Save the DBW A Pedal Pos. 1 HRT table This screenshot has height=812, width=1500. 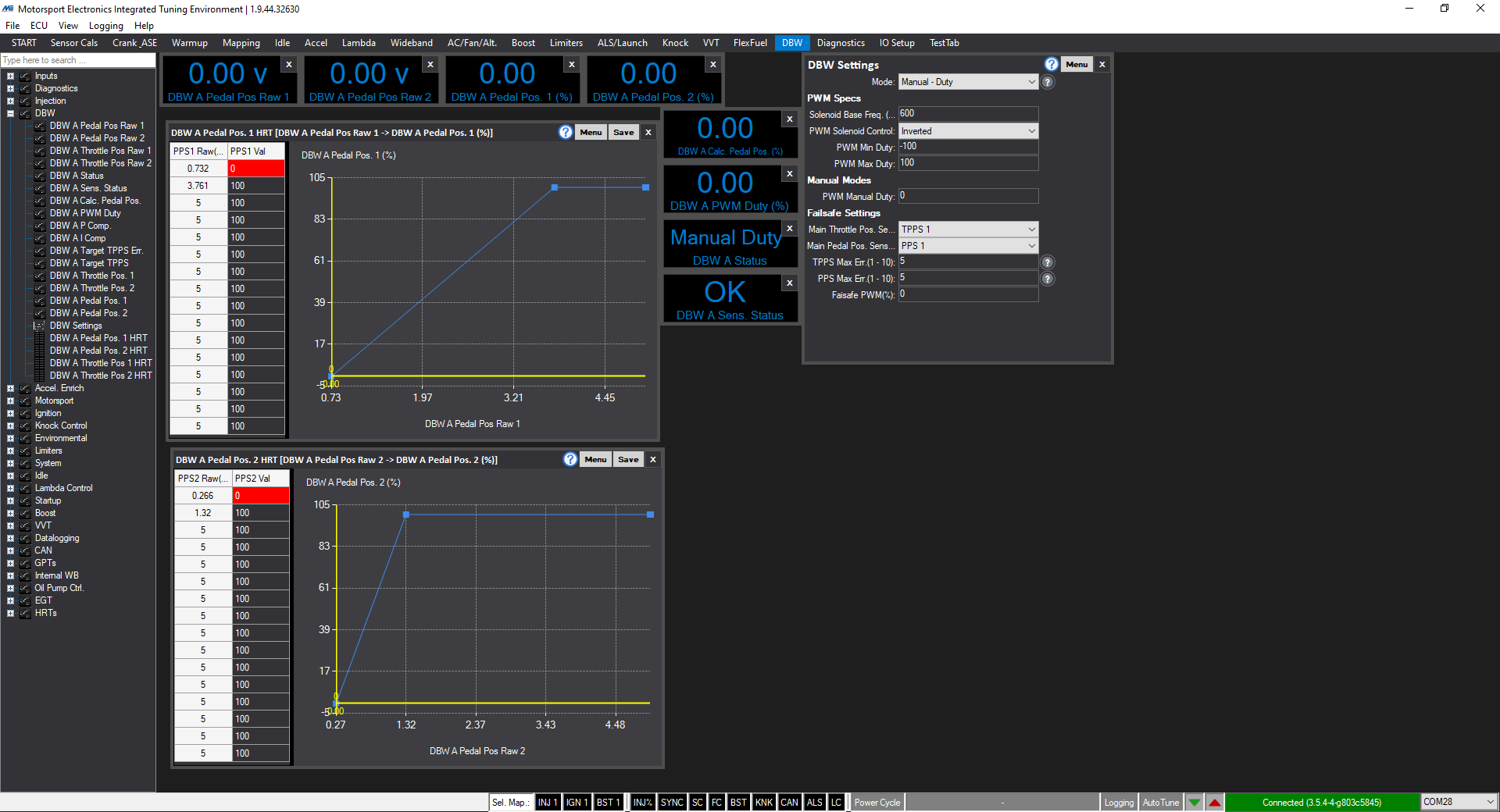623,133
